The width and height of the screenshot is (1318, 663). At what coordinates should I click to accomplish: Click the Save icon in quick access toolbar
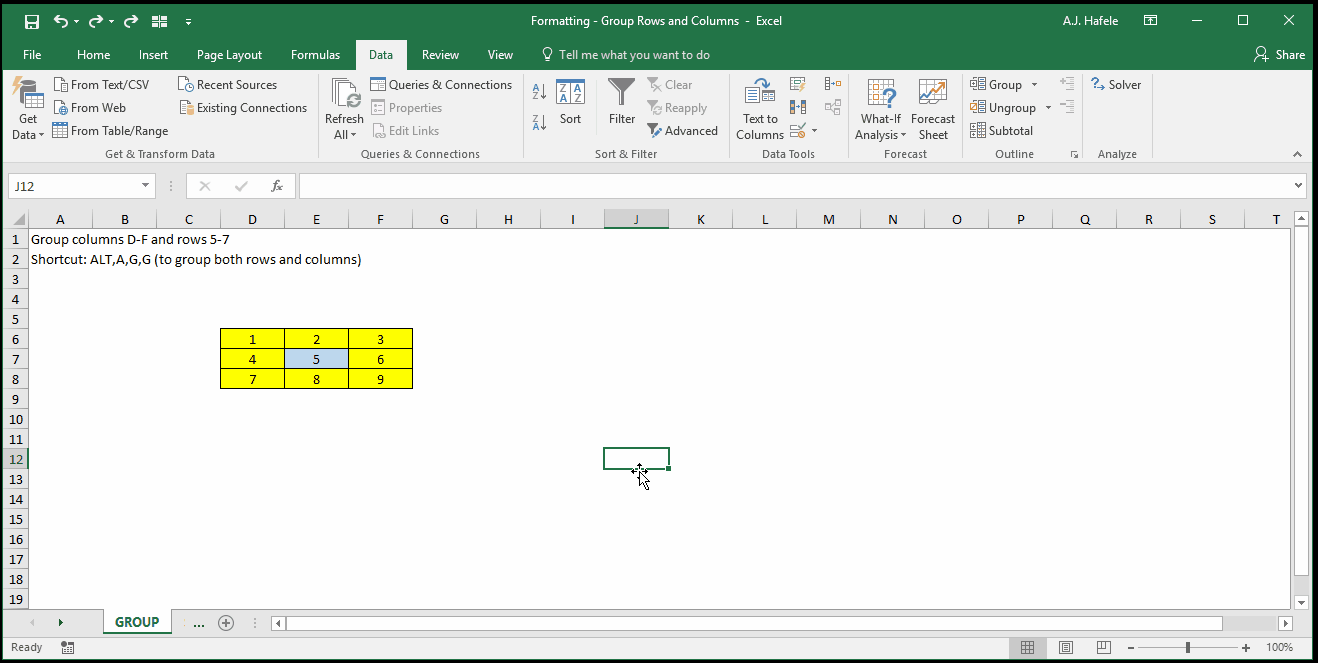coord(31,21)
